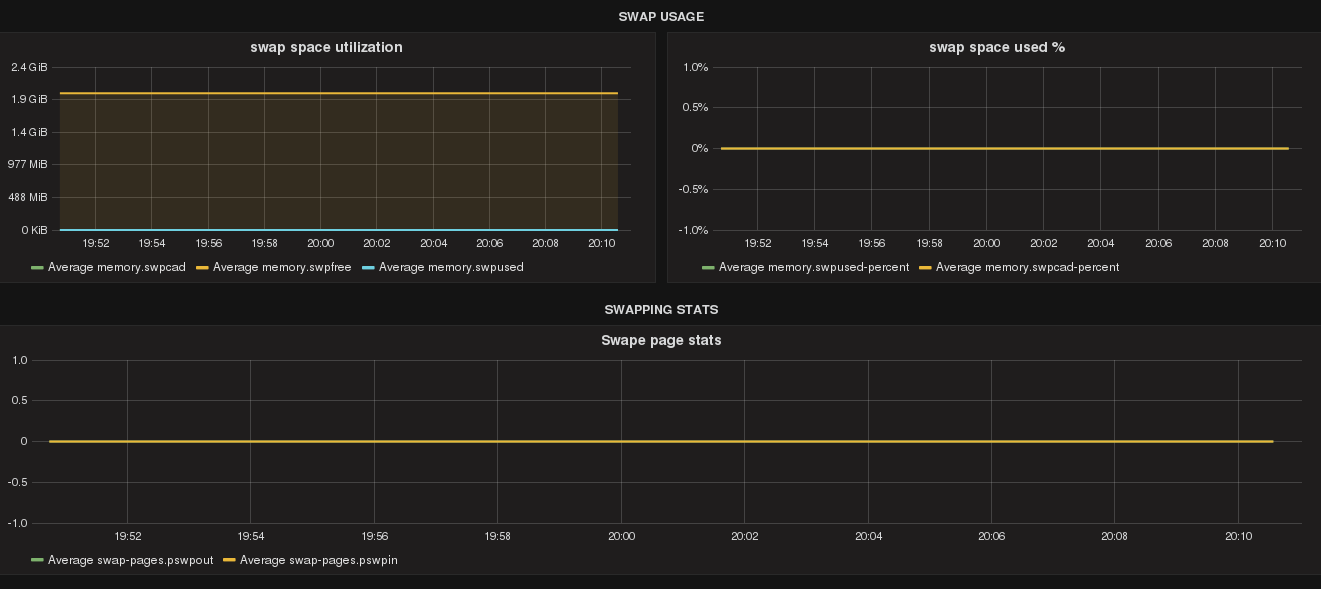
Task: Click the swpused cyan line in utilization graph
Action: tap(339, 230)
